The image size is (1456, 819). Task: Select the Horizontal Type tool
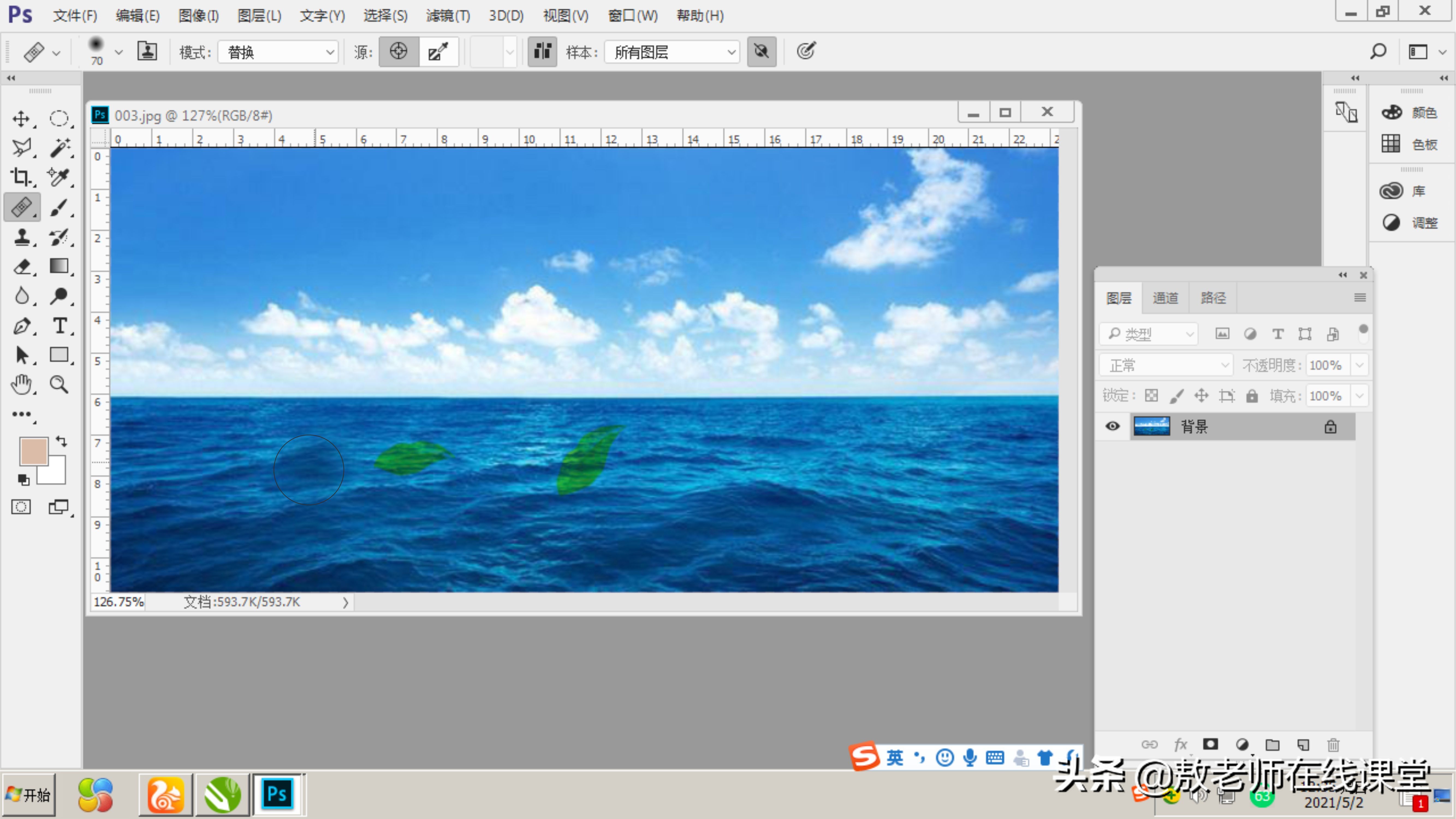[x=59, y=326]
